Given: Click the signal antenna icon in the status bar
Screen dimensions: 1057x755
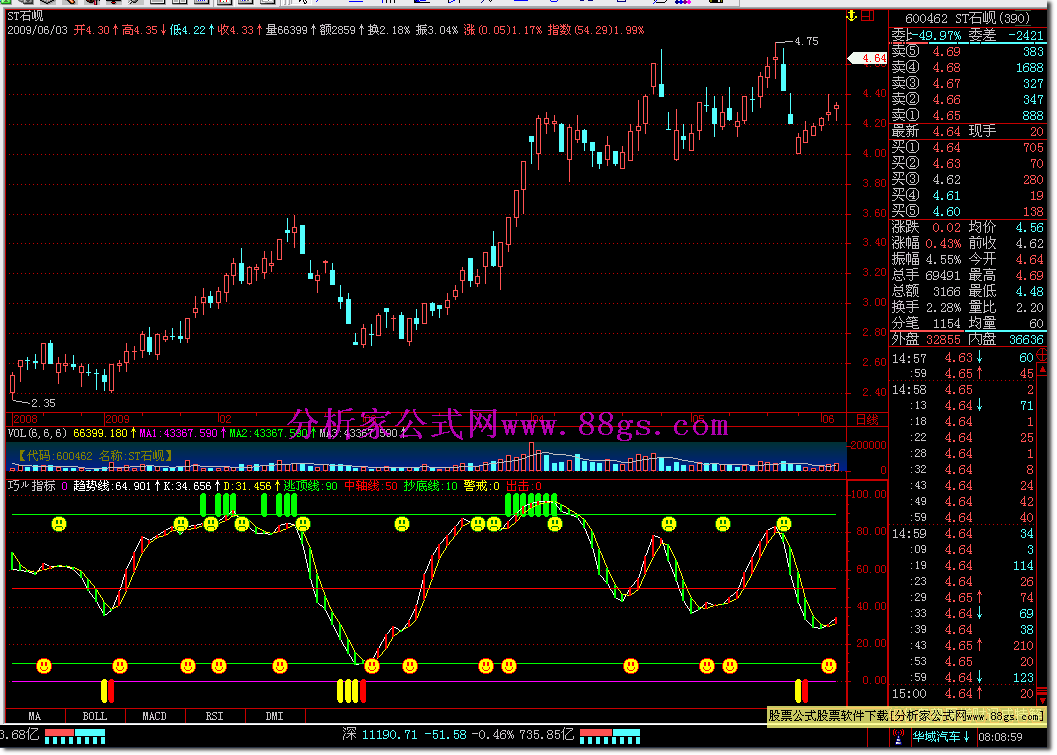Looking at the screenshot, I should coord(898,736).
